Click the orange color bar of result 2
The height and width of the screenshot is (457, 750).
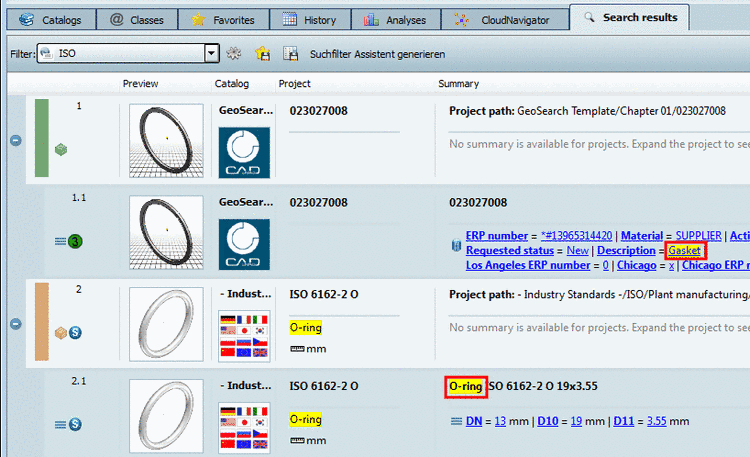[42, 321]
